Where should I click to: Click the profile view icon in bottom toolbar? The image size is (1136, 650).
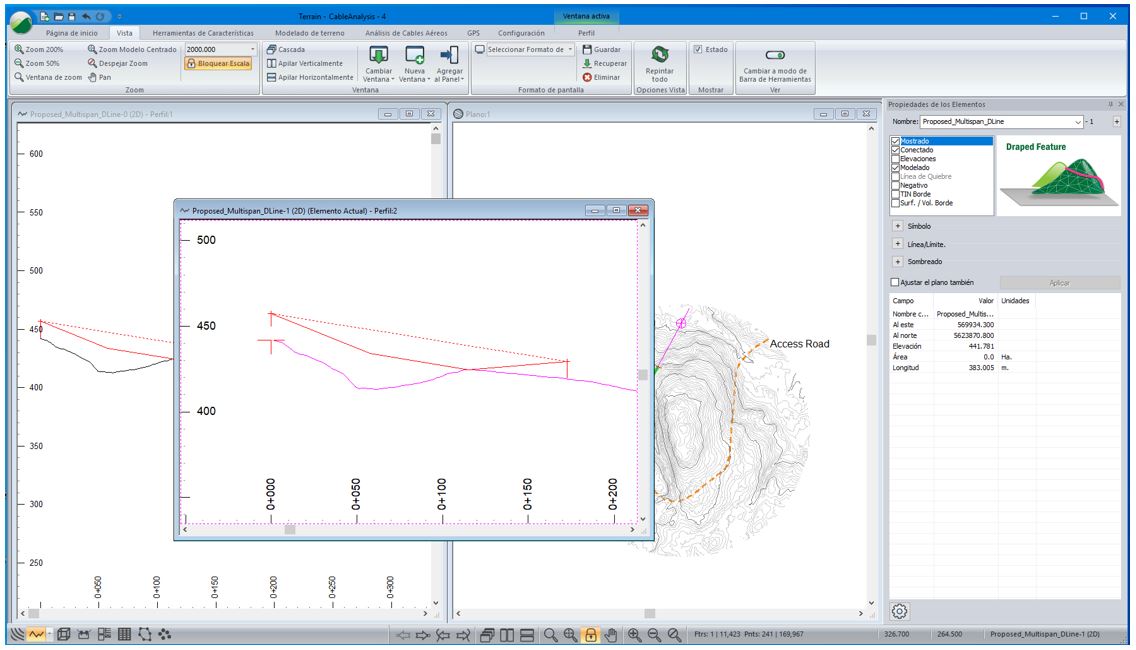36,634
